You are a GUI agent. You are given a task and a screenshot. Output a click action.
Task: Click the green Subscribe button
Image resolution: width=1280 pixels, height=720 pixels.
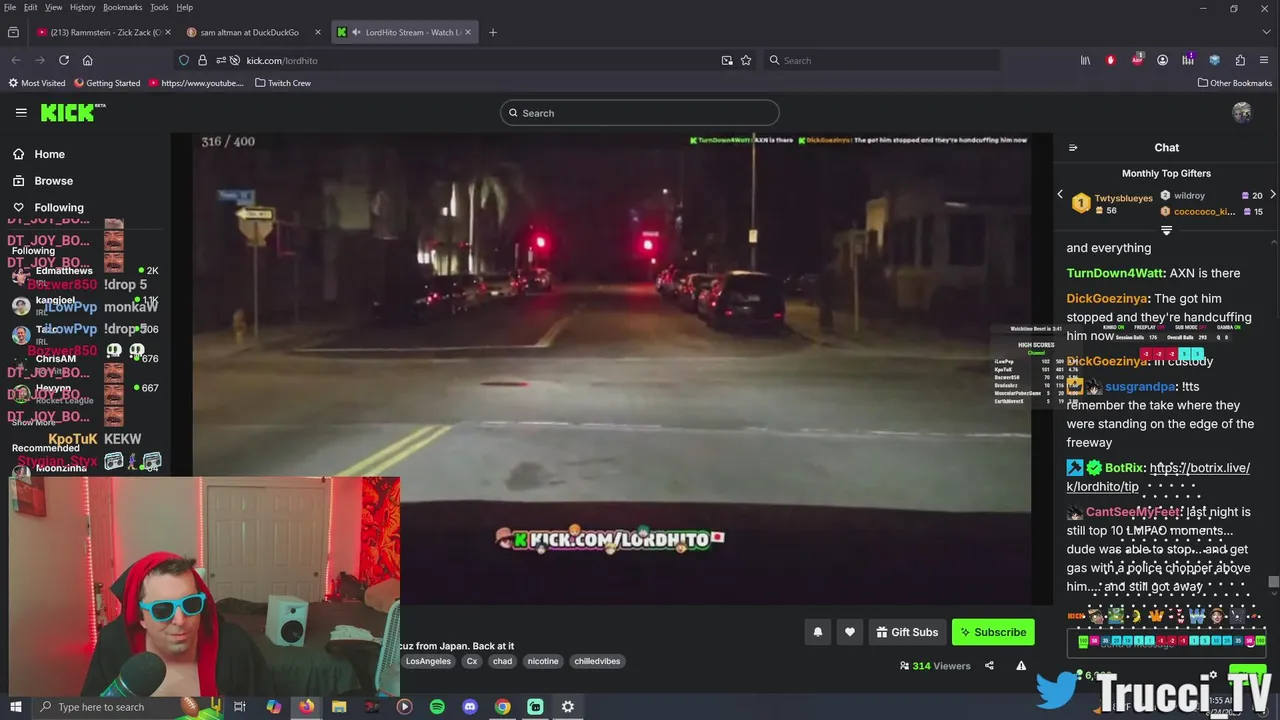[993, 632]
